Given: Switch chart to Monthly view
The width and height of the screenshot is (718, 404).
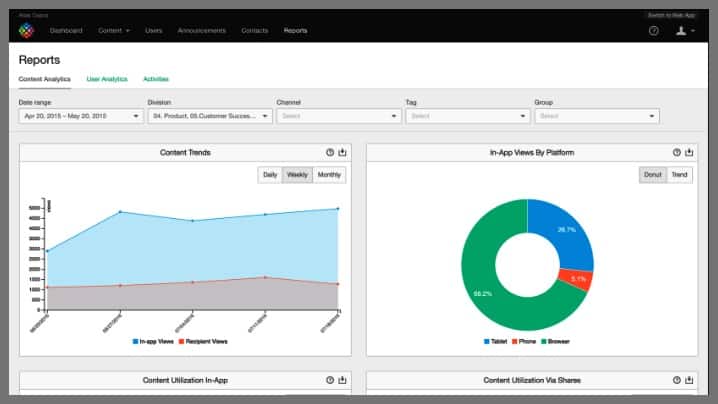Looking at the screenshot, I should point(328,175).
